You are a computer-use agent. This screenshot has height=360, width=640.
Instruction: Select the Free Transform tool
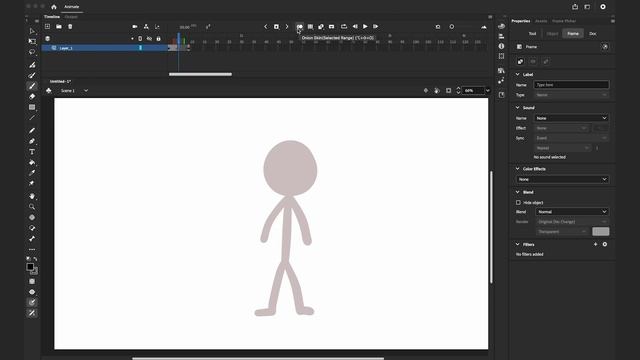(x=32, y=42)
